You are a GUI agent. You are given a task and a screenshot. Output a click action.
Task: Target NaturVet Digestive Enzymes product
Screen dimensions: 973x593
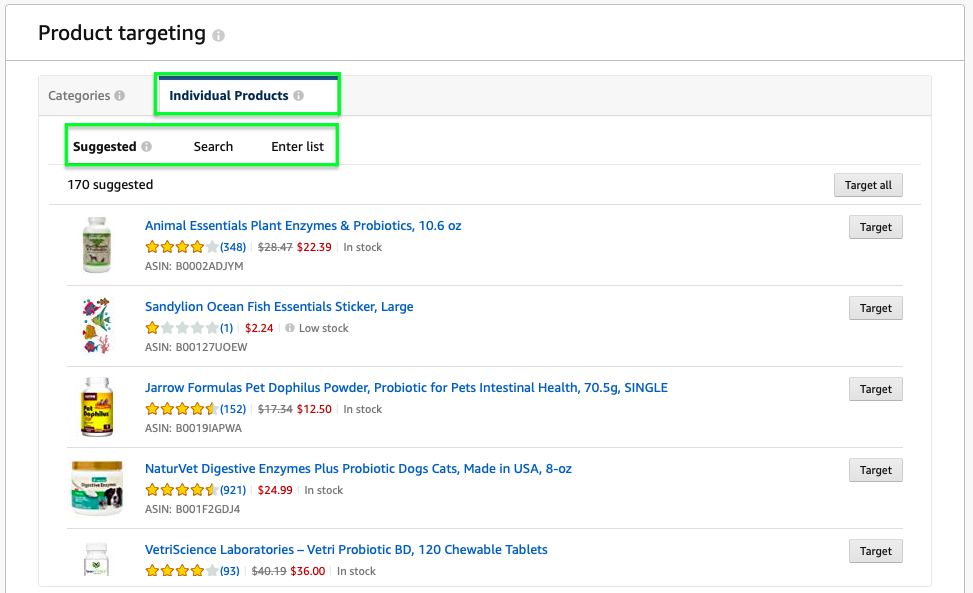point(876,470)
